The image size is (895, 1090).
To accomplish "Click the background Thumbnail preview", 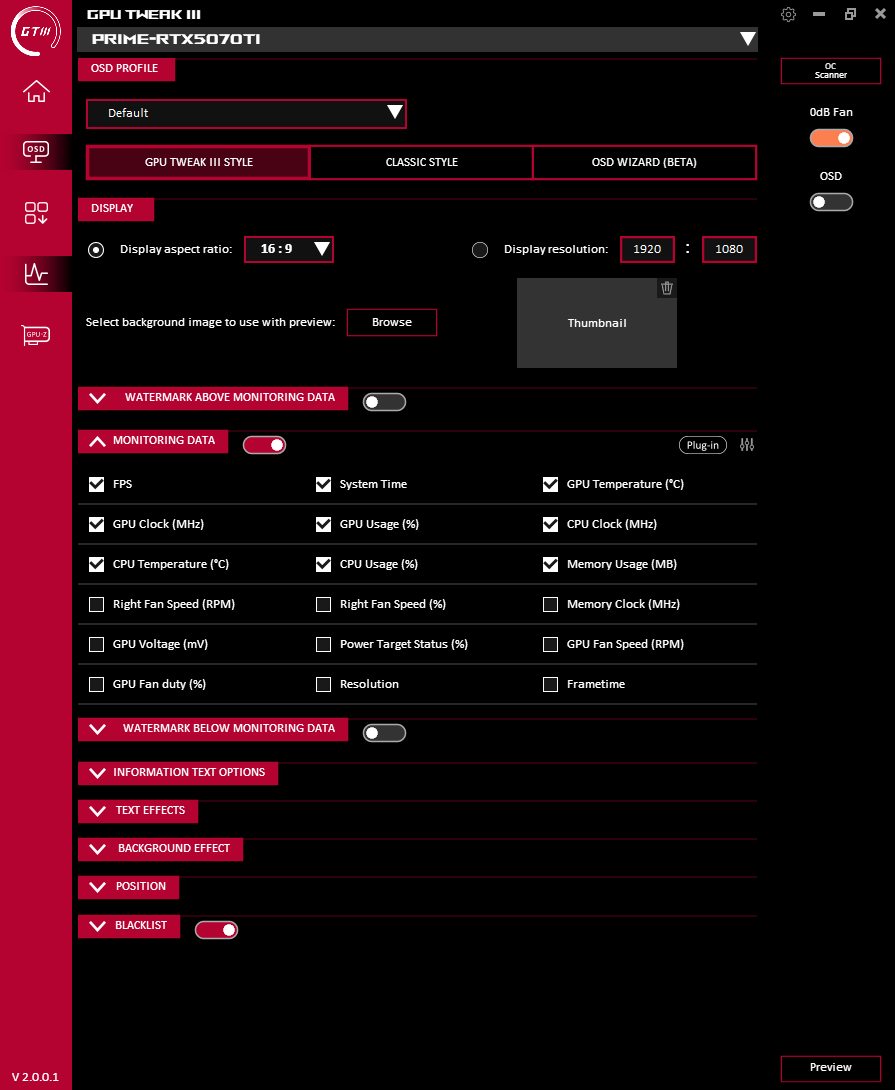I will pyautogui.click(x=597, y=323).
